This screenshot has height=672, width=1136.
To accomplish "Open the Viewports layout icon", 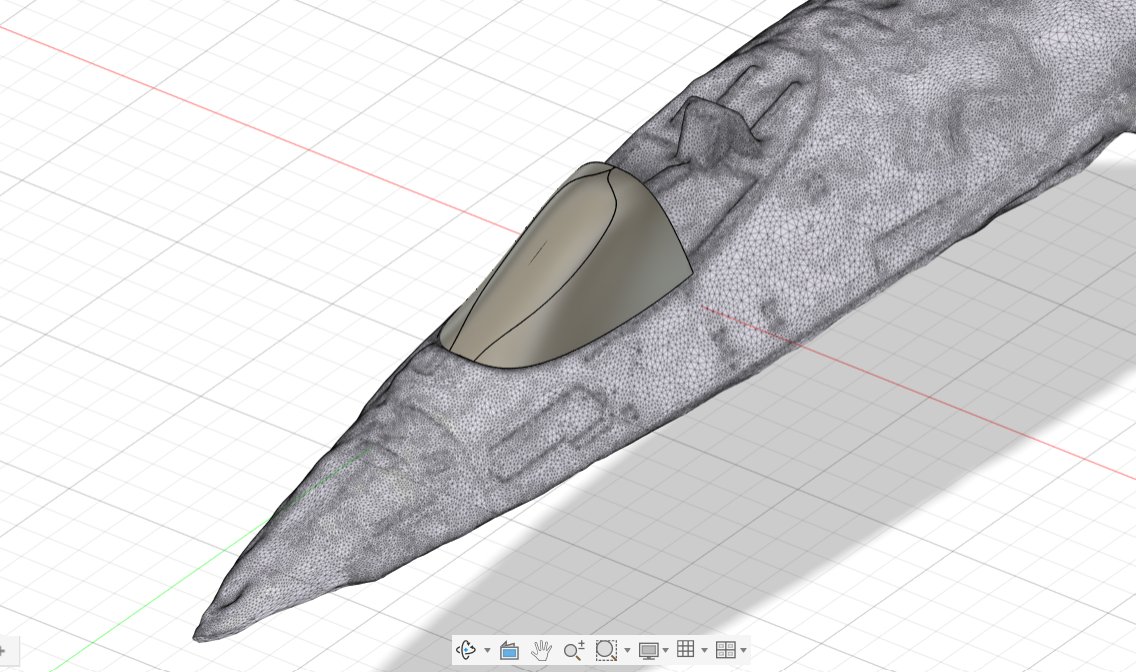I will tap(725, 650).
